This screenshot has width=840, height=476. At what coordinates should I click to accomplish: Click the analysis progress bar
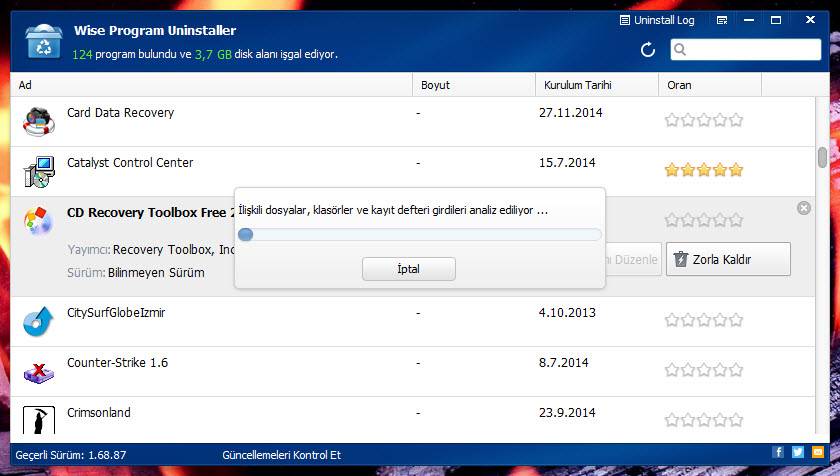(419, 235)
